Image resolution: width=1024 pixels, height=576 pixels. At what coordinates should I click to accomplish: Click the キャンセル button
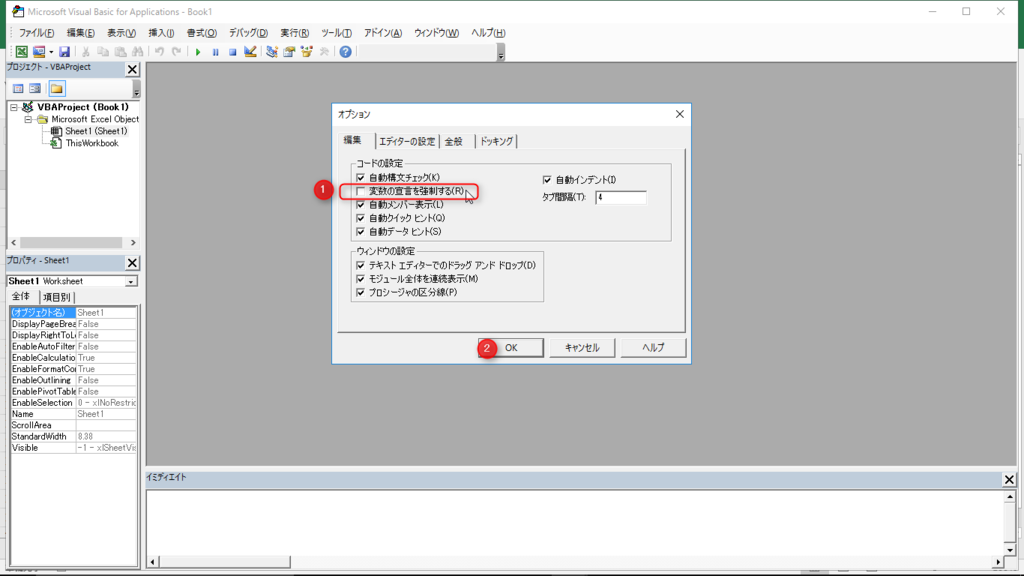tap(582, 347)
